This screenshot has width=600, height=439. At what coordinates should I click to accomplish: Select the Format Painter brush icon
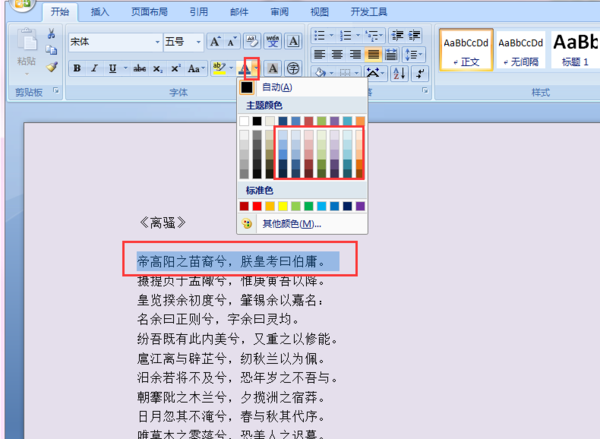pyautogui.click(x=52, y=67)
